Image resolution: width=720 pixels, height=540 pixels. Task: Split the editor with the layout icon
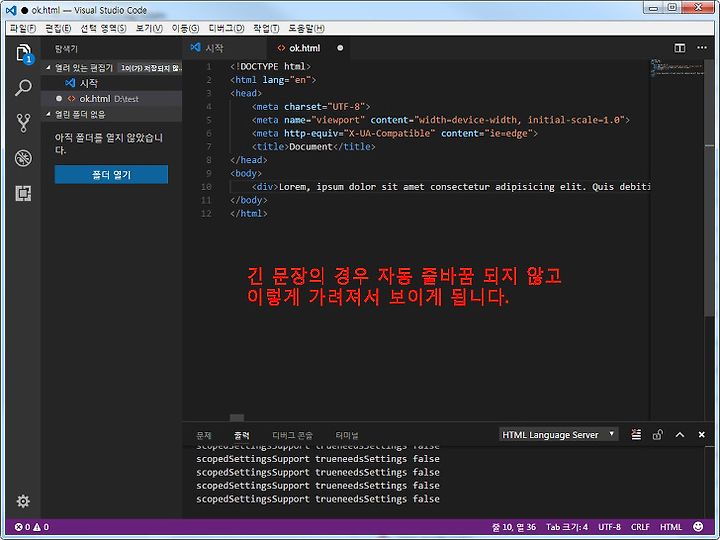pos(680,48)
